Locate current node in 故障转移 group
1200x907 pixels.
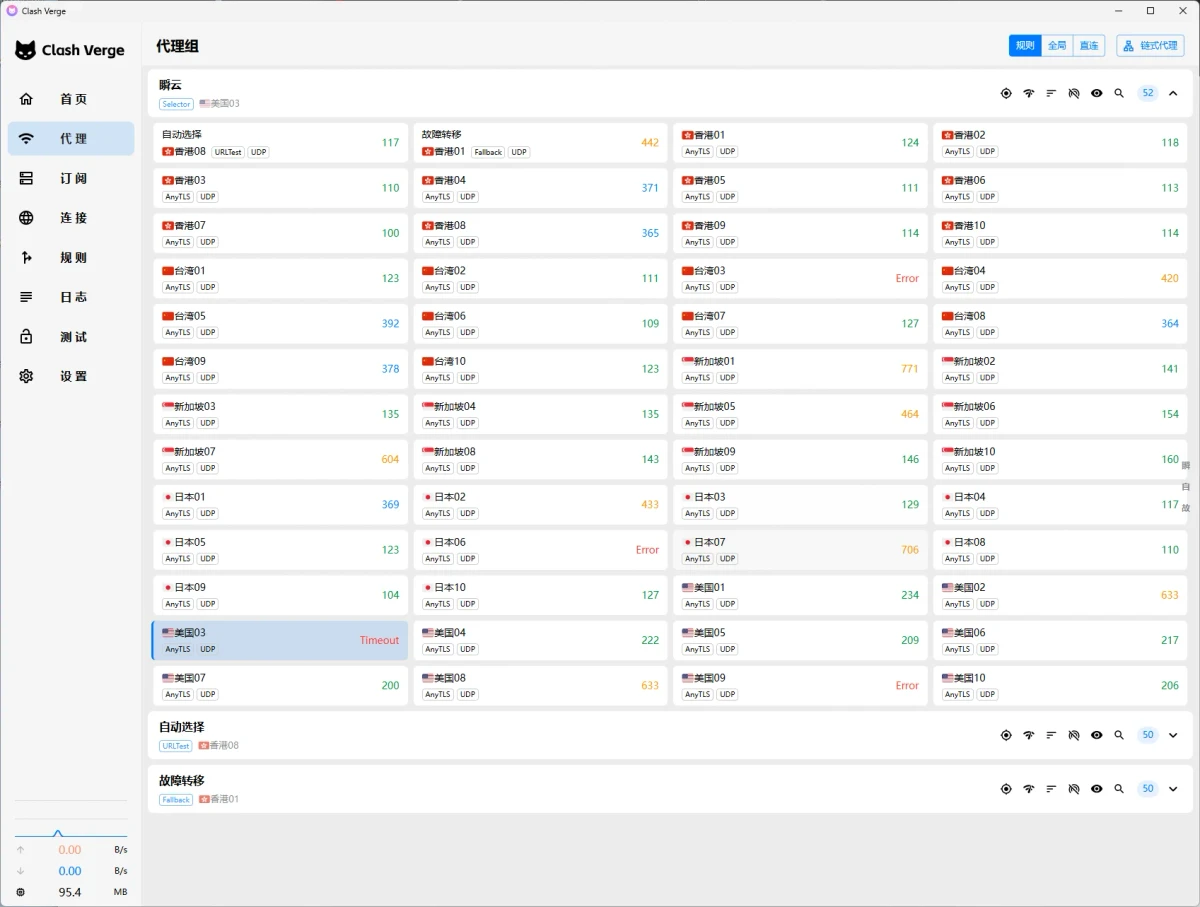point(1006,789)
